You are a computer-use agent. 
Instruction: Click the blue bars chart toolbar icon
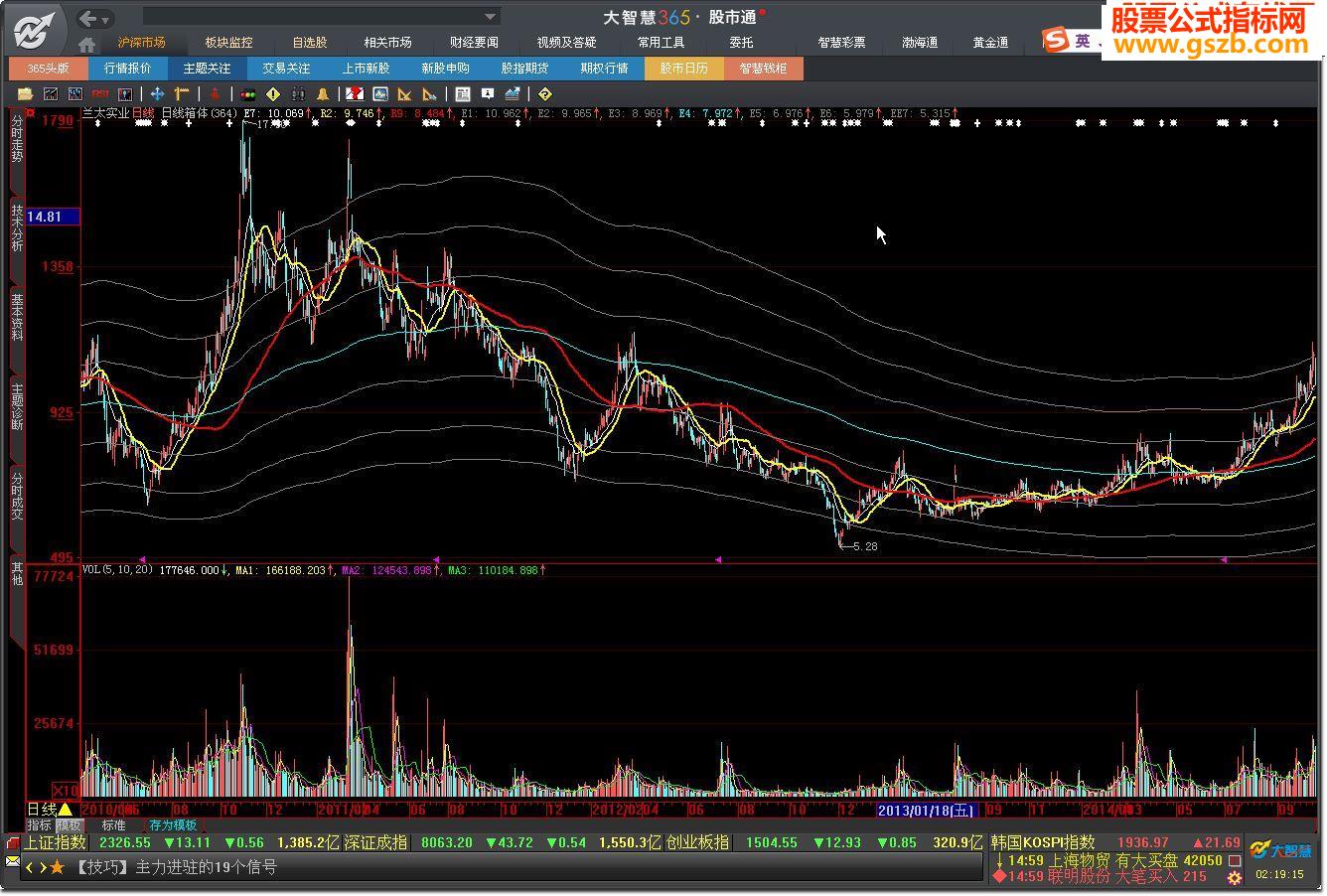[x=75, y=94]
